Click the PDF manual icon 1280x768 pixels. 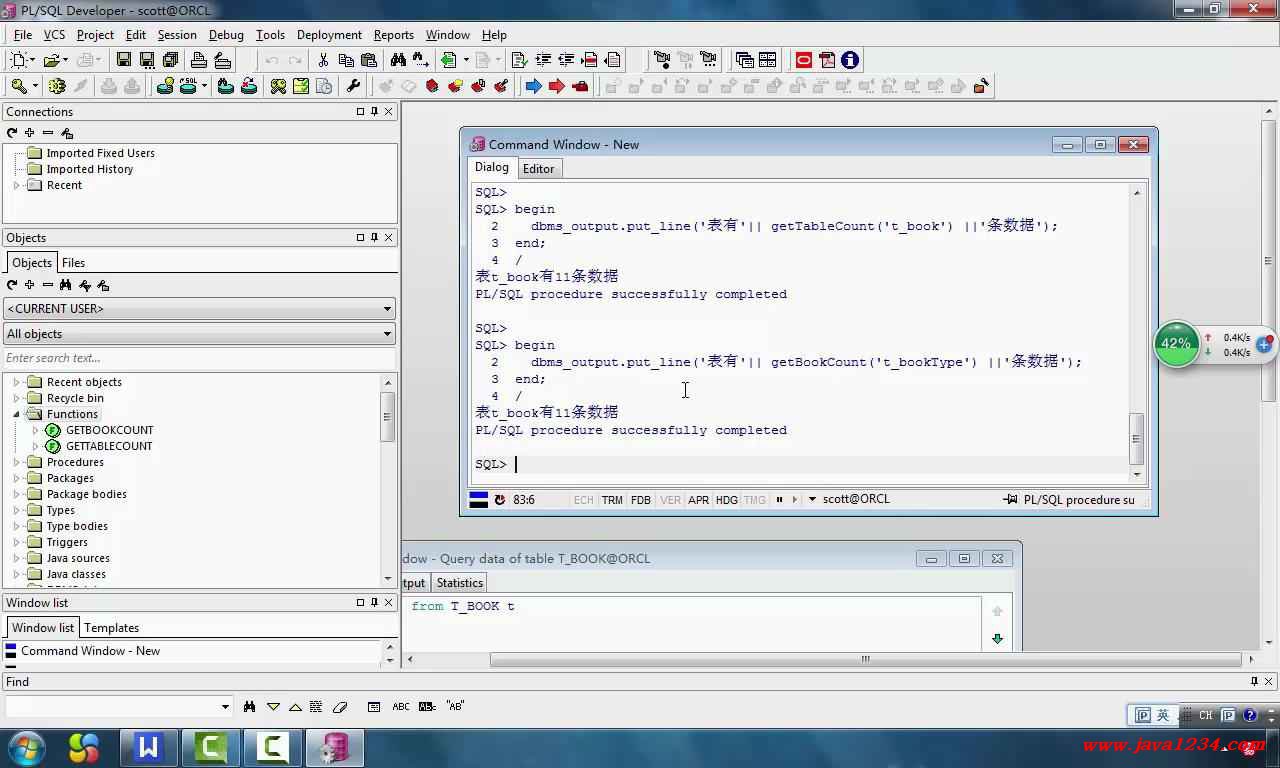click(827, 60)
